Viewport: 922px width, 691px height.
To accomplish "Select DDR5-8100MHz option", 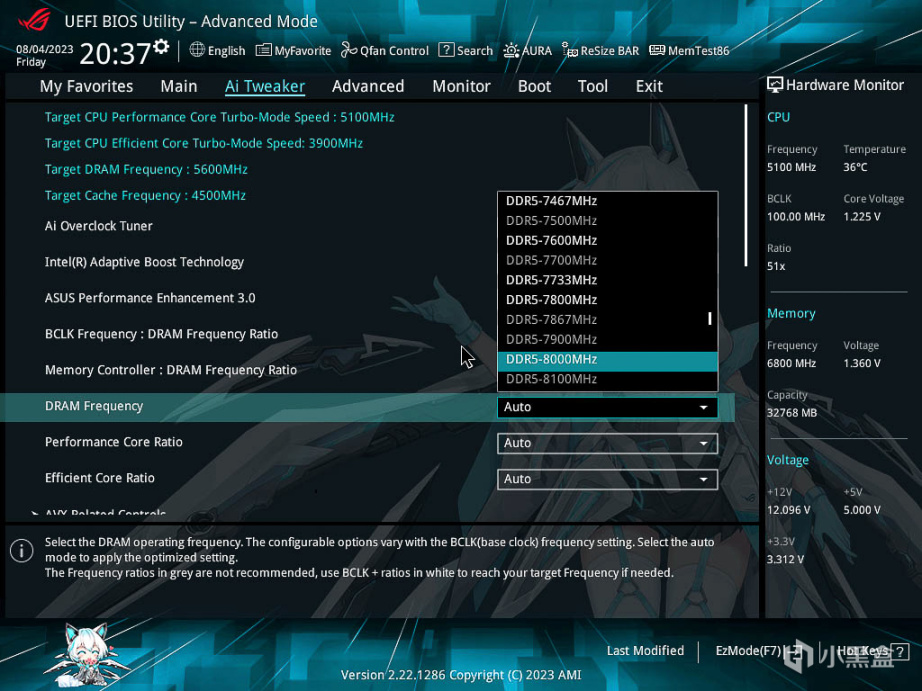I will coord(607,380).
